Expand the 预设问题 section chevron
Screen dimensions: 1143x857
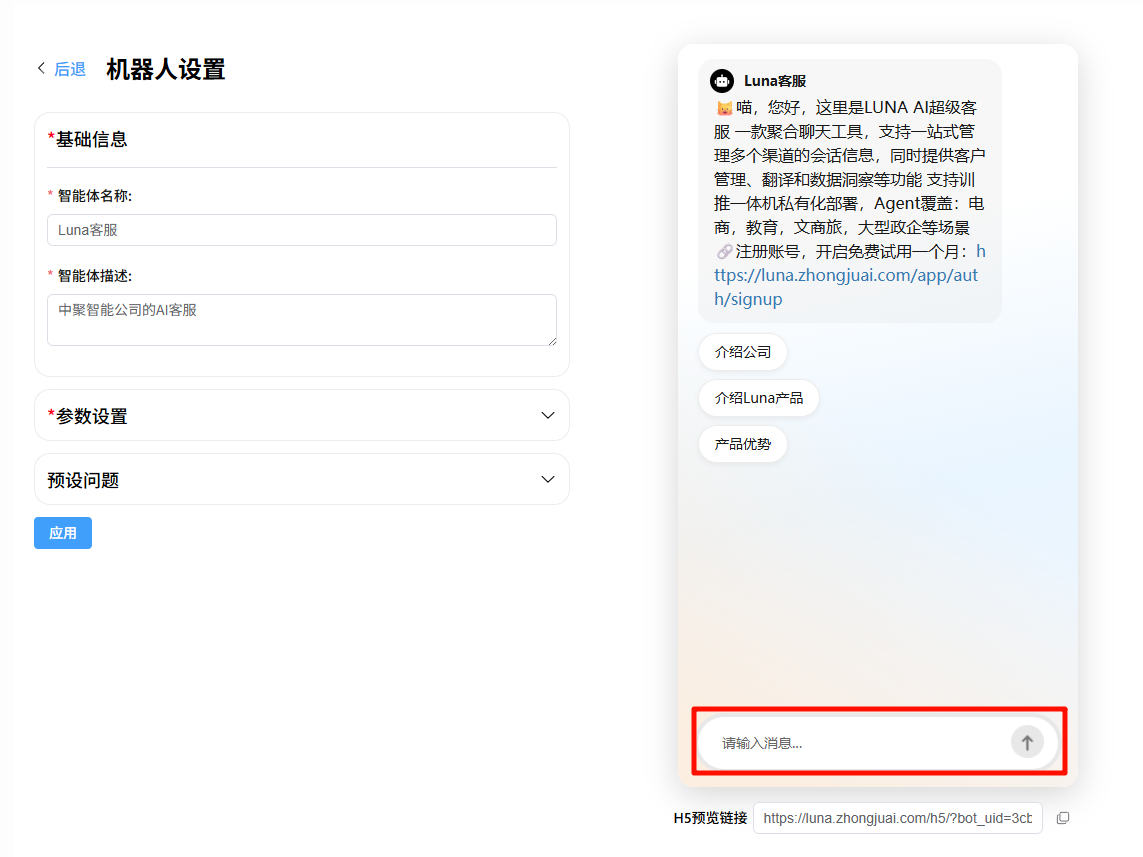tap(547, 480)
